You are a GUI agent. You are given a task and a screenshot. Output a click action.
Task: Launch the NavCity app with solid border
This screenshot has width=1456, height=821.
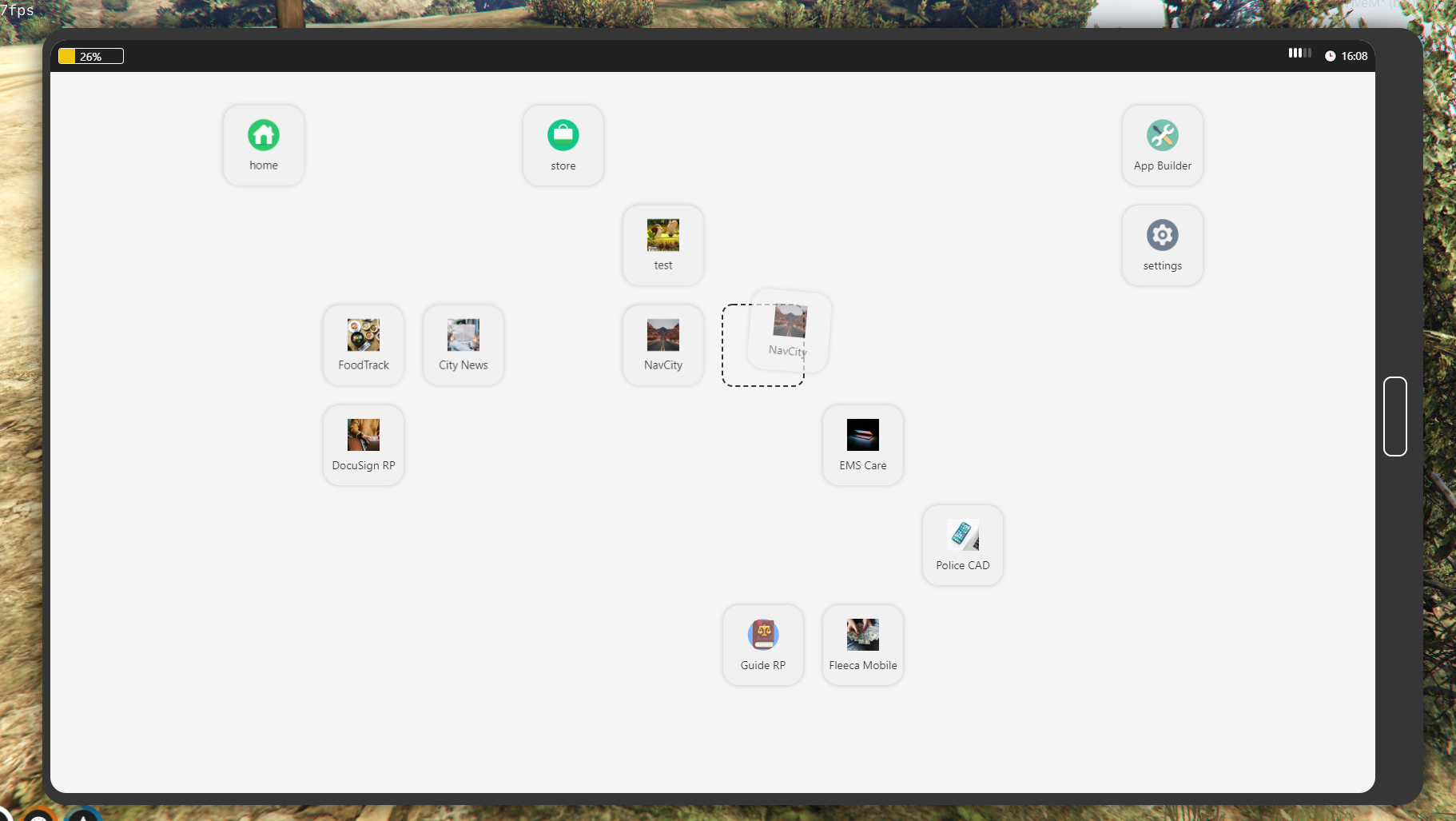663,345
